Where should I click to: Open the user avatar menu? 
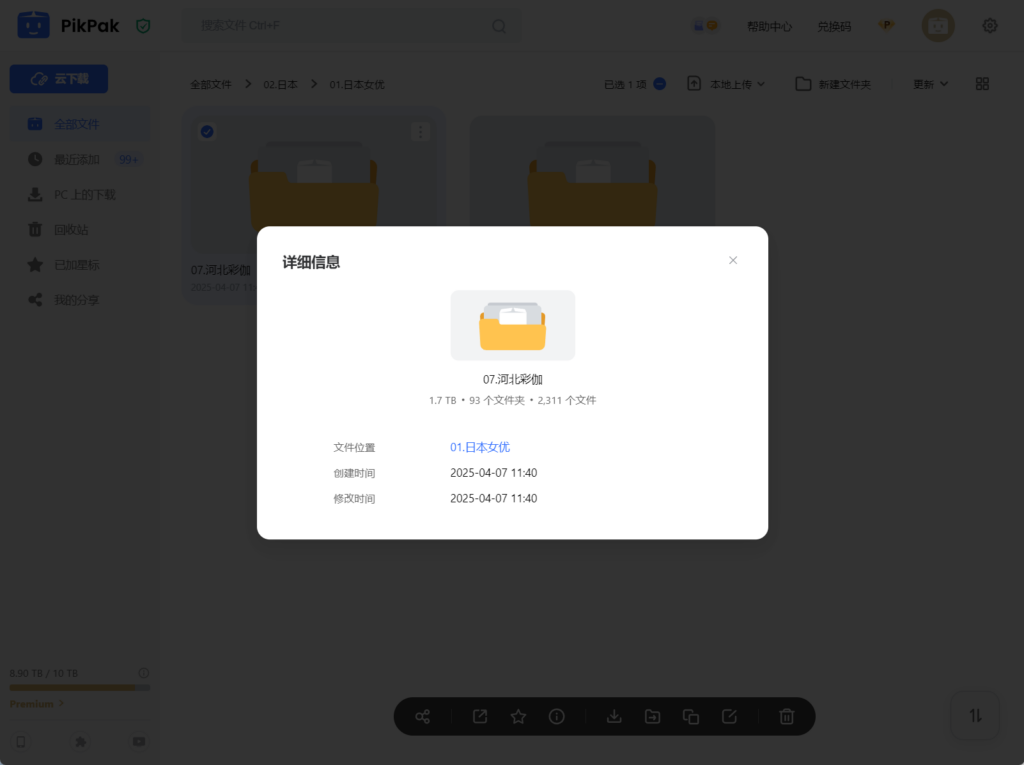[938, 25]
